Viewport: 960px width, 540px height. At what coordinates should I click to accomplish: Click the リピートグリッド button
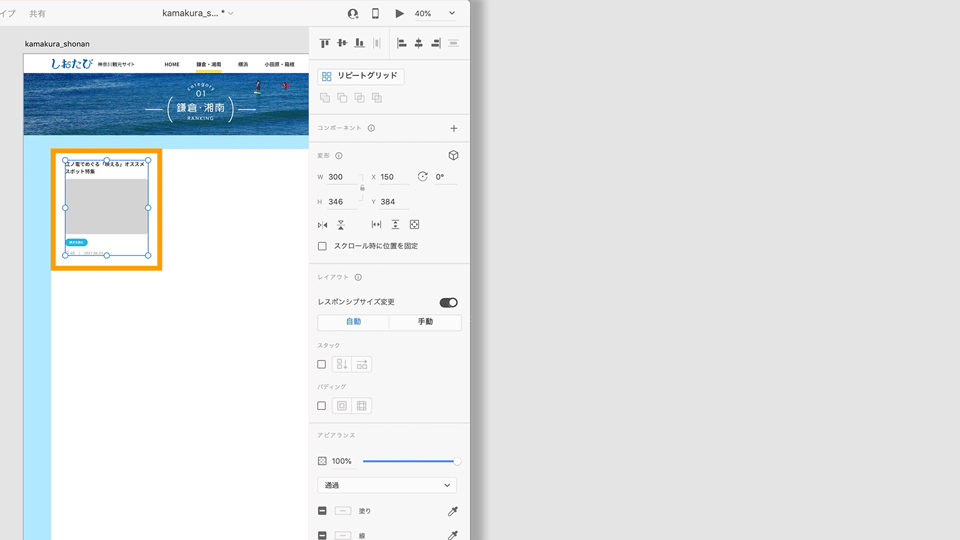pos(361,76)
